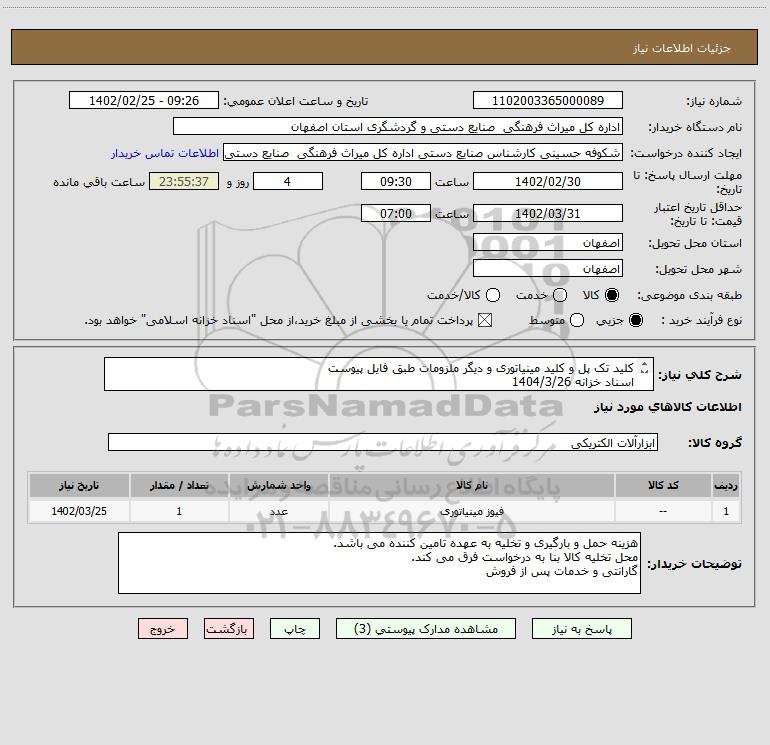This screenshot has width=770, height=745.
Task: Click the remaining time 23:55:37 field
Action: click(184, 181)
